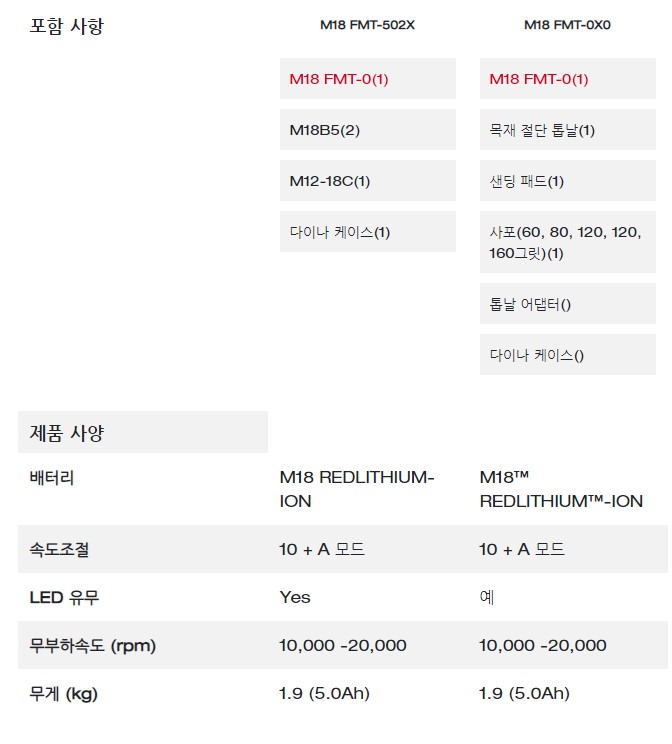Screen dimensions: 672x744
Task: Select the M18B5(2) included item box
Action: click(367, 130)
